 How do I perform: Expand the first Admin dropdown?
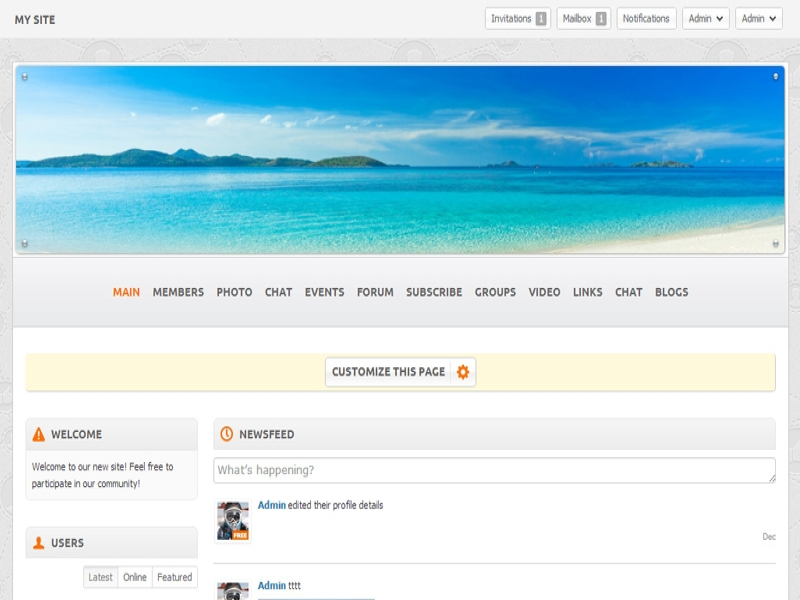pyautogui.click(x=705, y=19)
